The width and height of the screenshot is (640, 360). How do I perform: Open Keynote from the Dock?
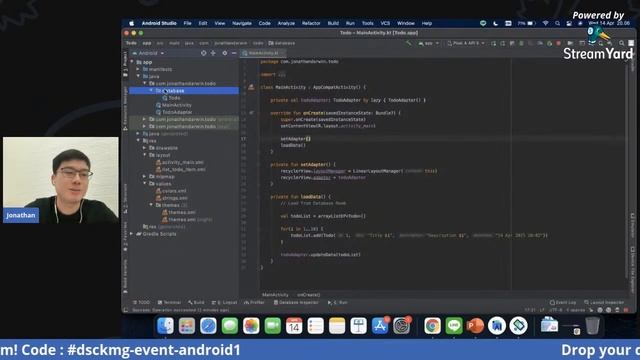click(358, 326)
